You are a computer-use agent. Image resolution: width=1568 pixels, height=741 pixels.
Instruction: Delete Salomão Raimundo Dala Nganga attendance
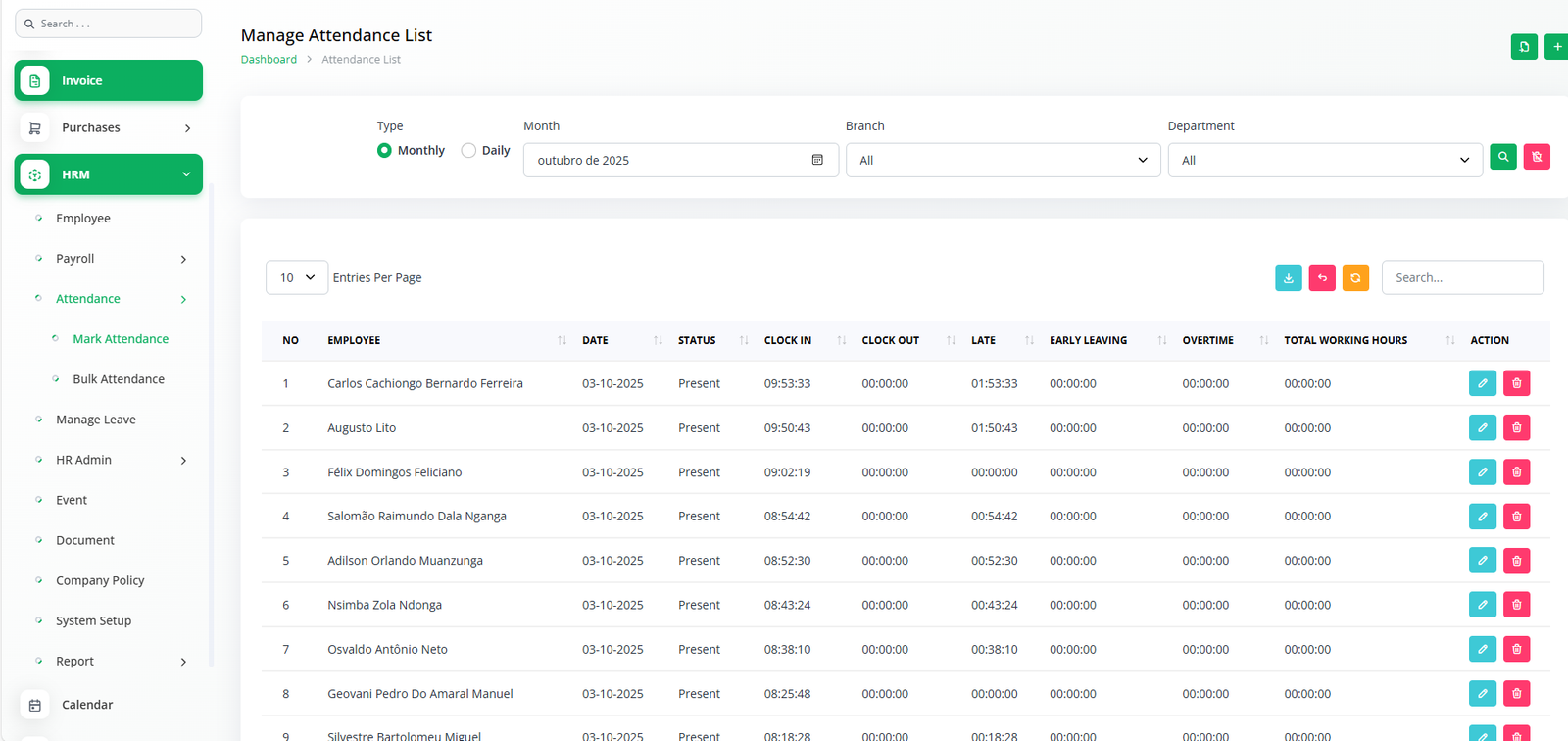coord(1517,516)
